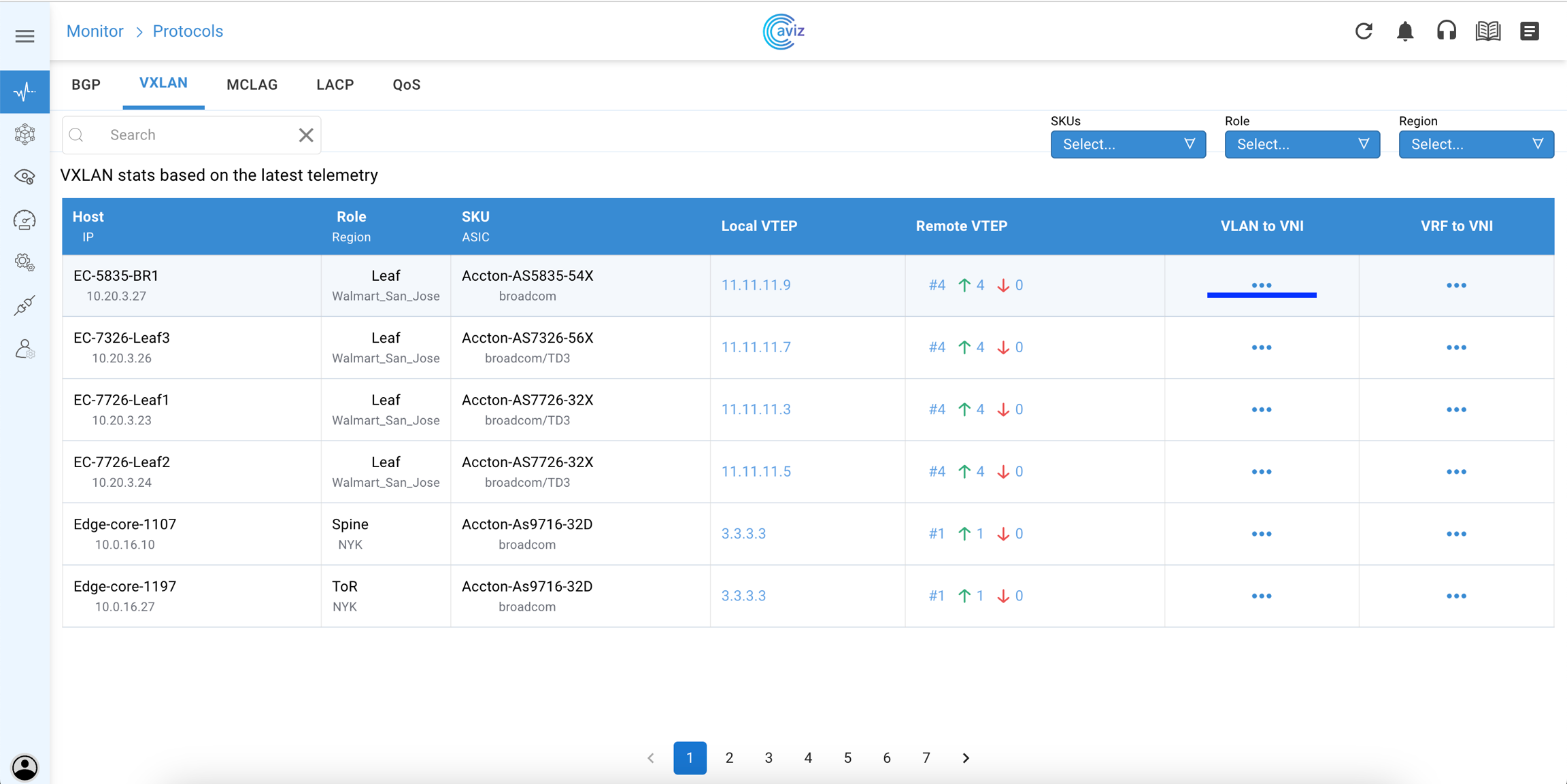Expand the Region select dropdown

pos(1476,144)
